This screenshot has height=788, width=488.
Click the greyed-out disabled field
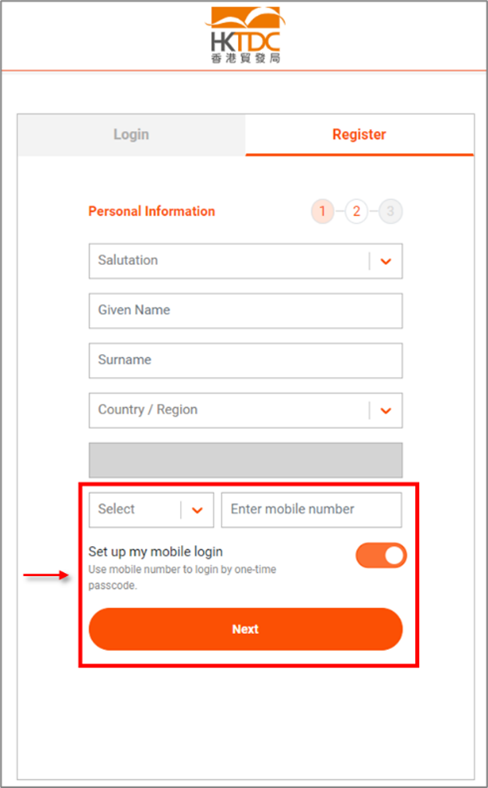246,460
